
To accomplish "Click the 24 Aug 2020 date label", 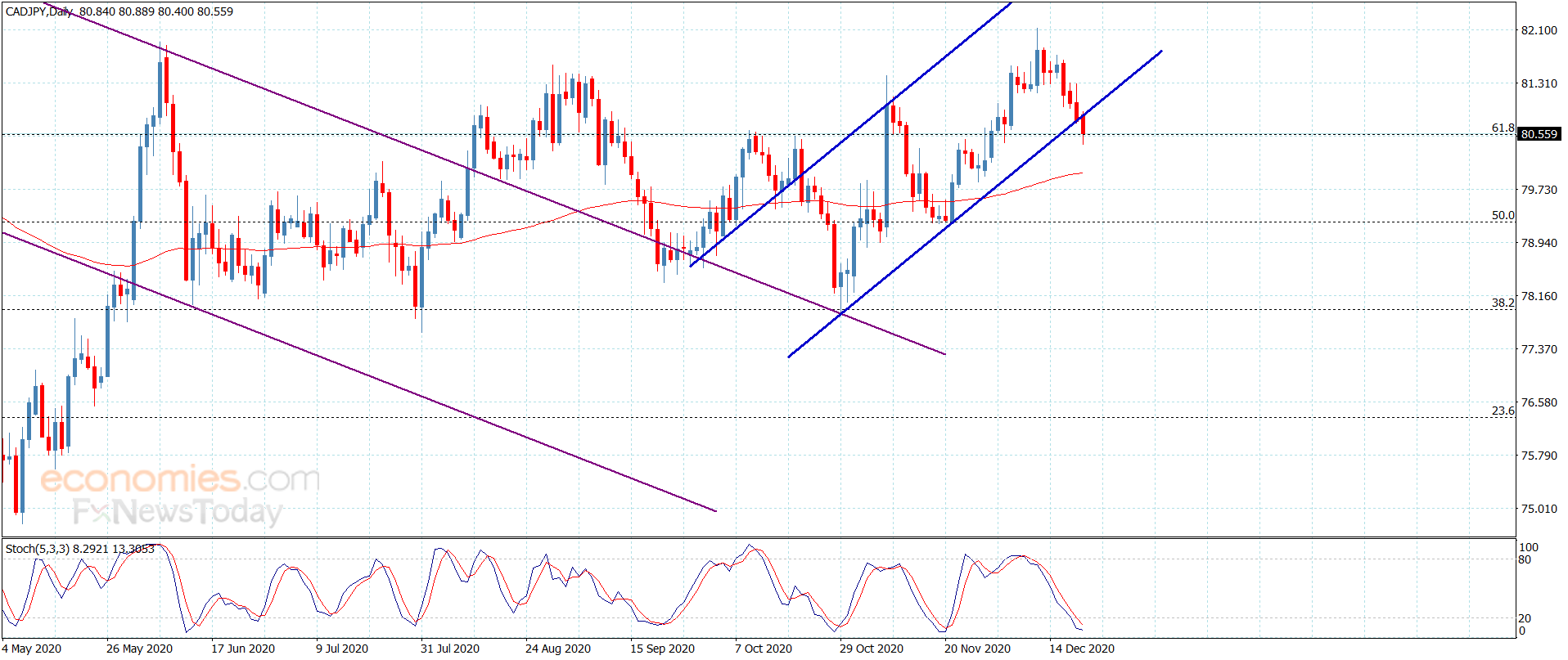I will pos(558,649).
